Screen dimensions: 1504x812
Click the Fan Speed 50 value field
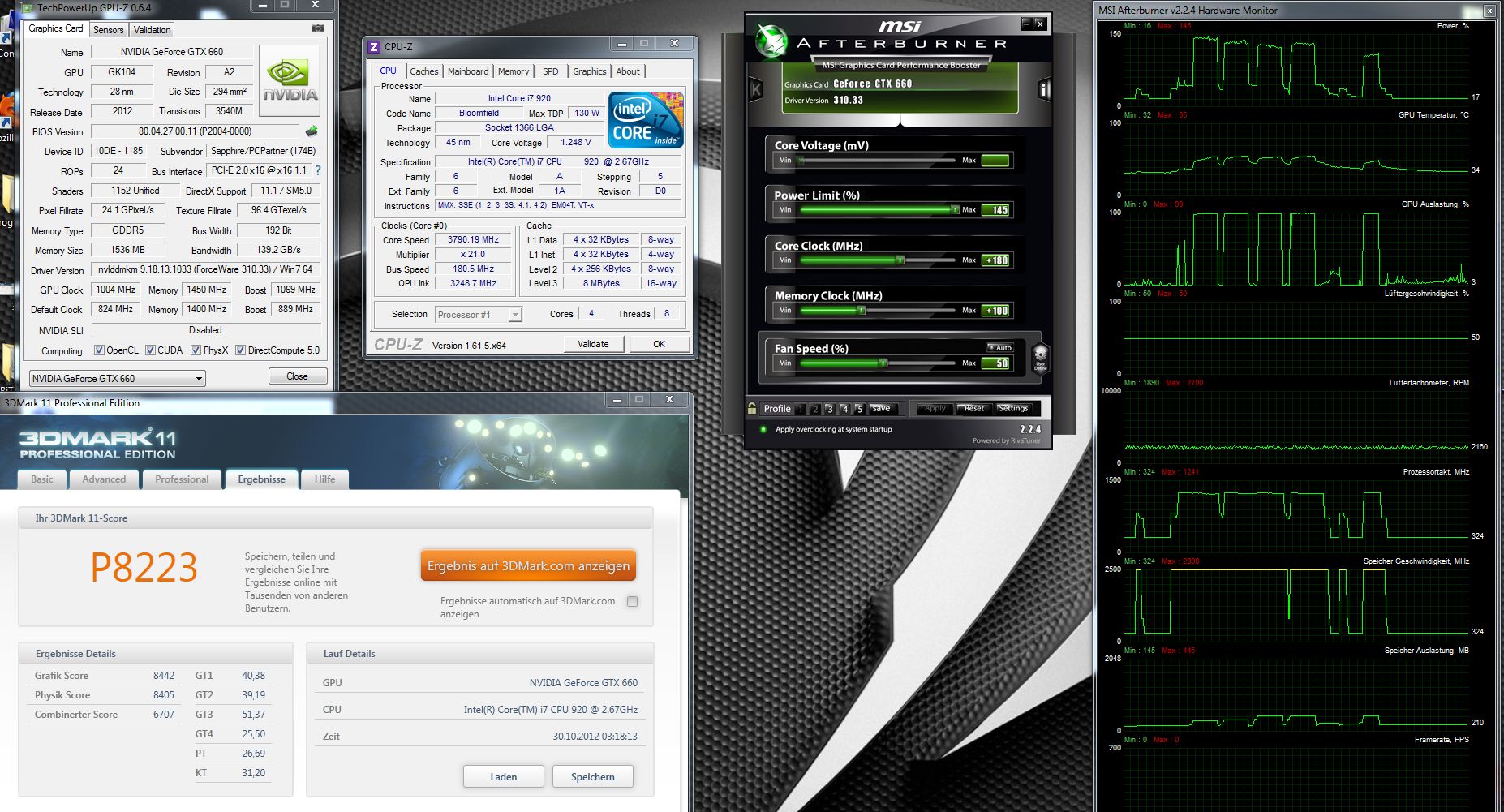click(995, 363)
